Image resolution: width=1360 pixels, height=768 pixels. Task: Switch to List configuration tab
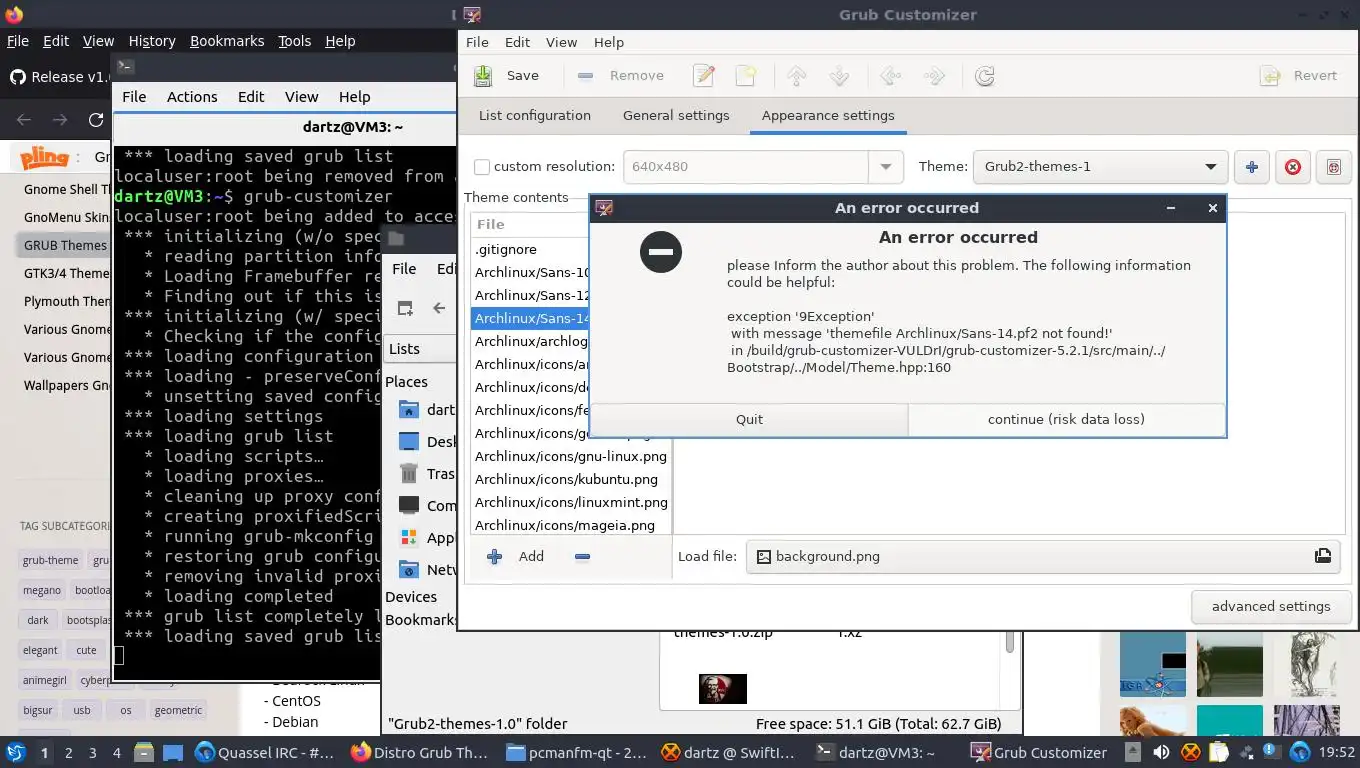point(535,115)
